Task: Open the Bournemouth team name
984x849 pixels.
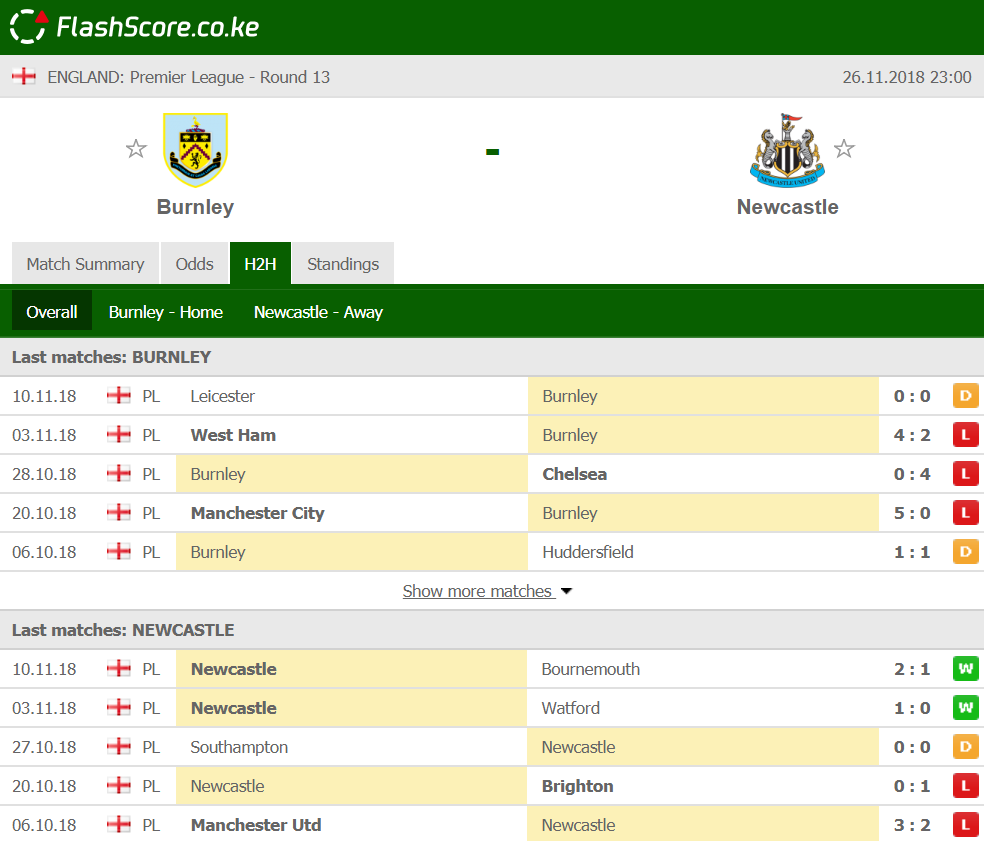Action: click(x=591, y=669)
